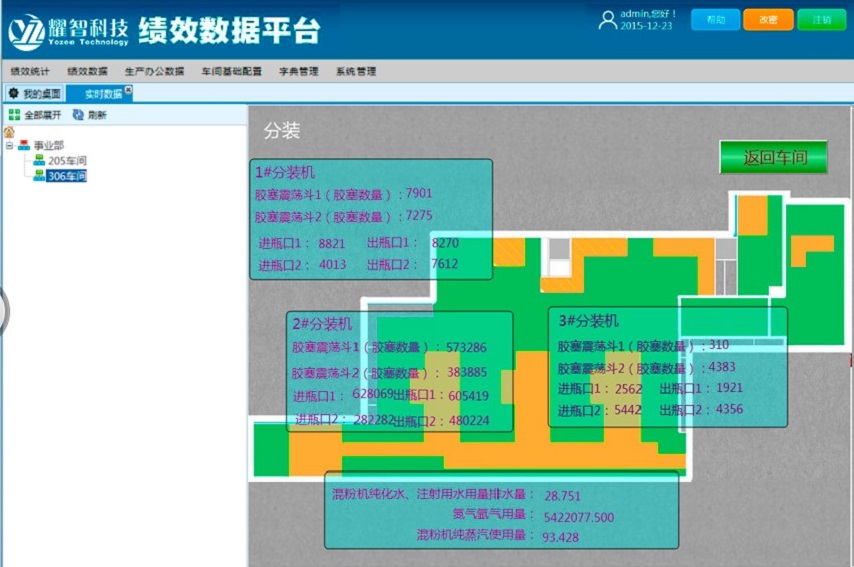Click the 205车间 workshop node icon
The height and width of the screenshot is (567, 854).
(x=39, y=160)
